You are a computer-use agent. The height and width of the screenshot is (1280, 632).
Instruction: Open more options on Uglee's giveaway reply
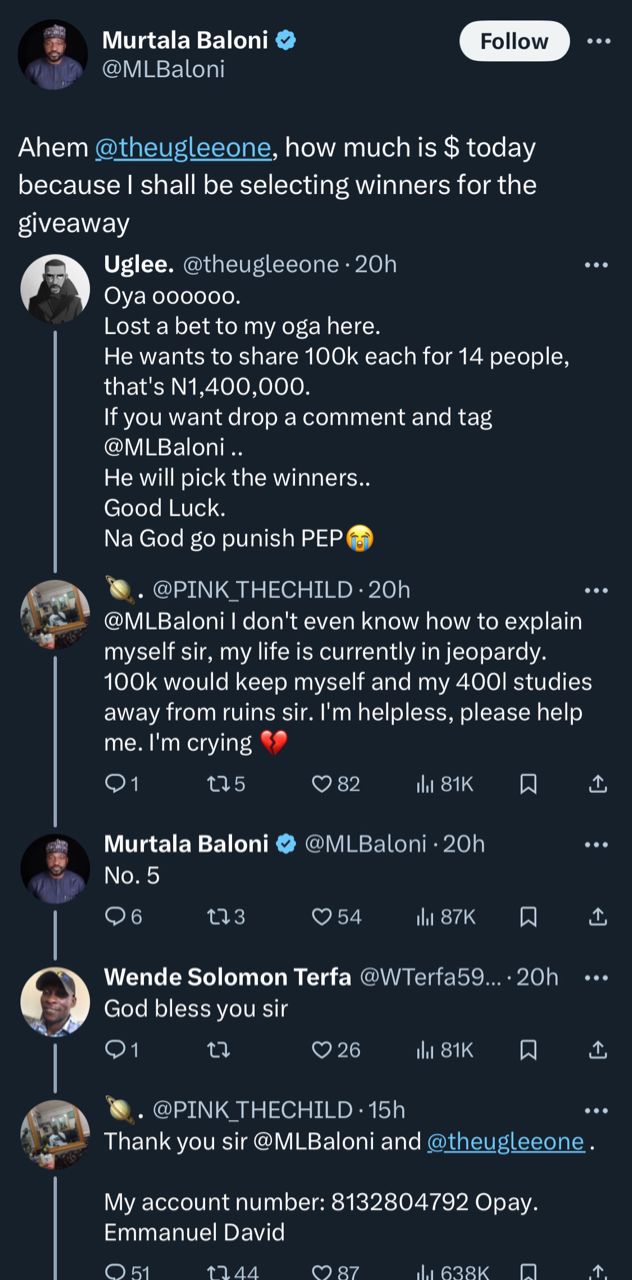click(x=597, y=265)
